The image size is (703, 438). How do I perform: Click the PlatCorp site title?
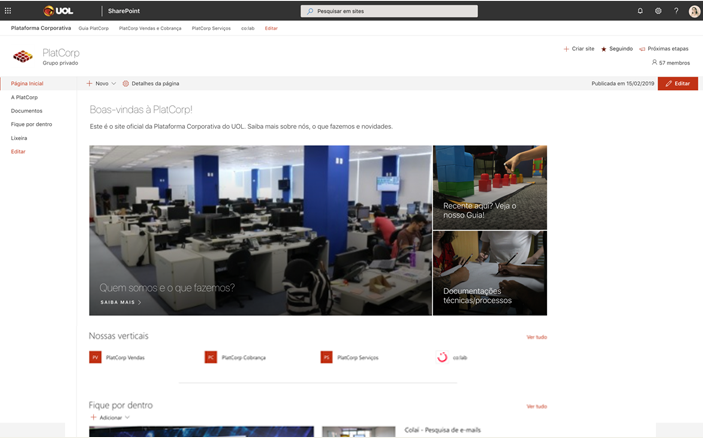tap(61, 53)
